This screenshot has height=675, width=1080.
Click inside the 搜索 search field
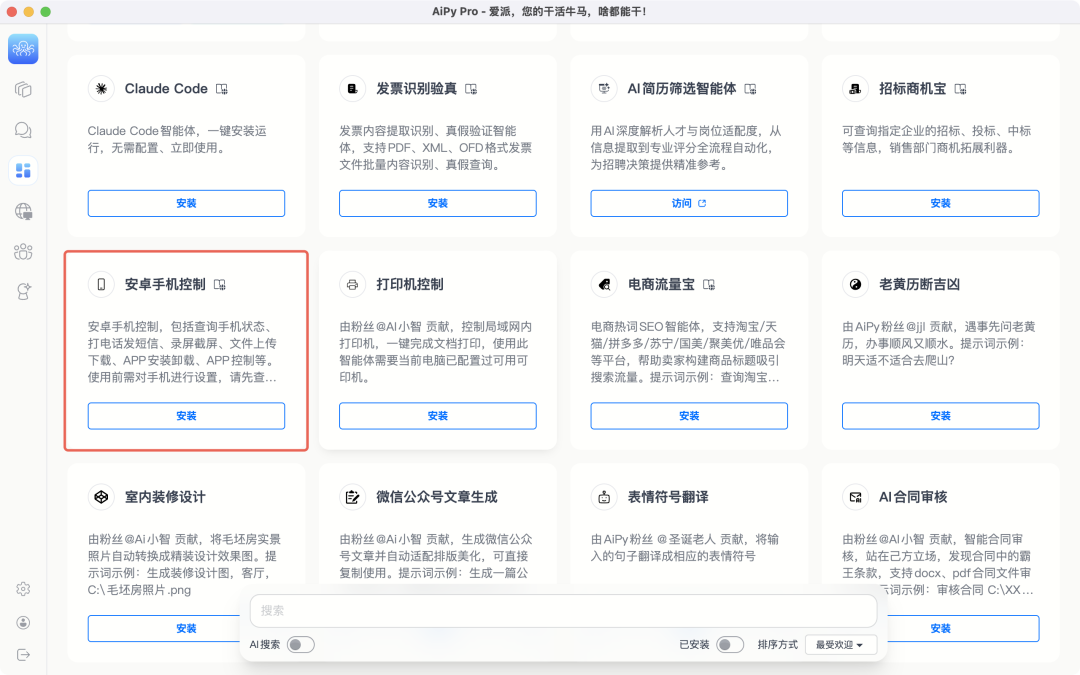click(x=562, y=611)
